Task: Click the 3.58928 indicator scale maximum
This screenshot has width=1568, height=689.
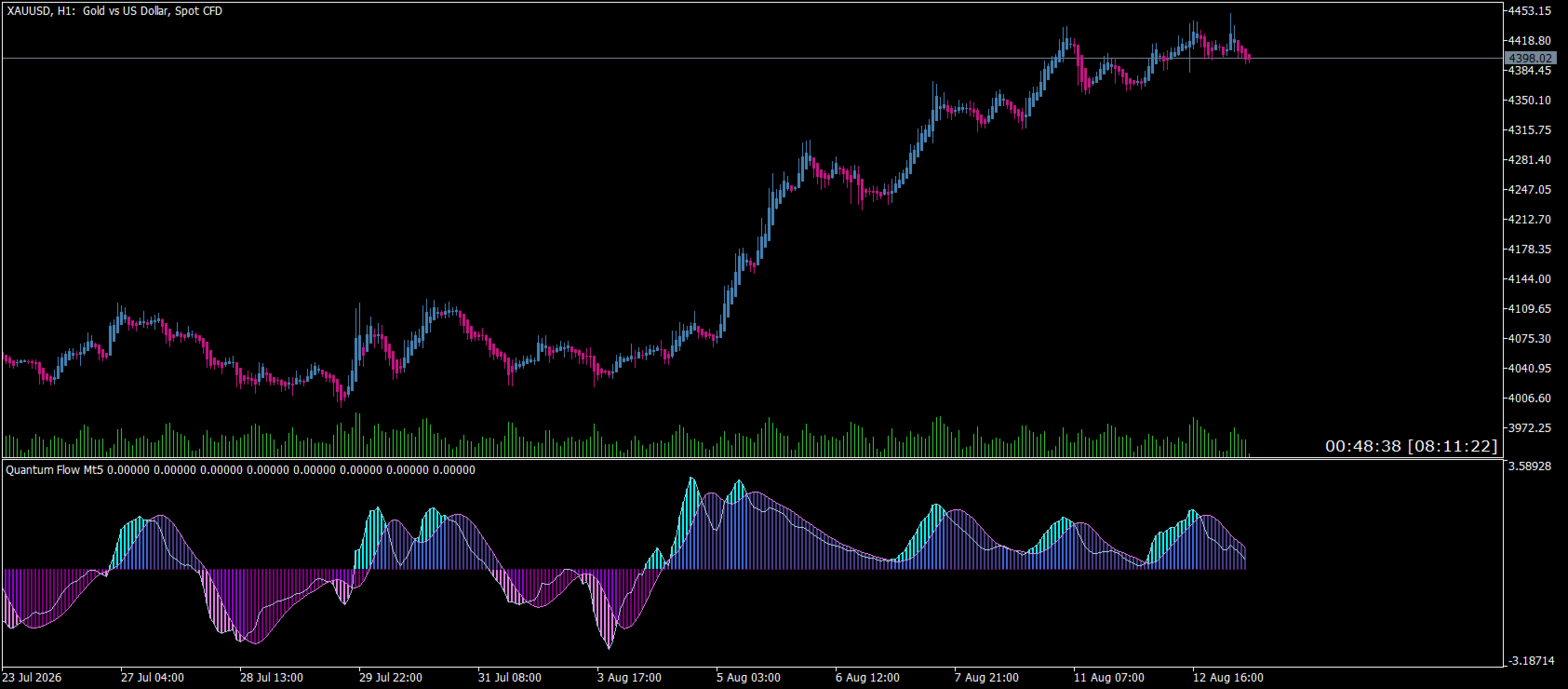Action: point(1532,466)
